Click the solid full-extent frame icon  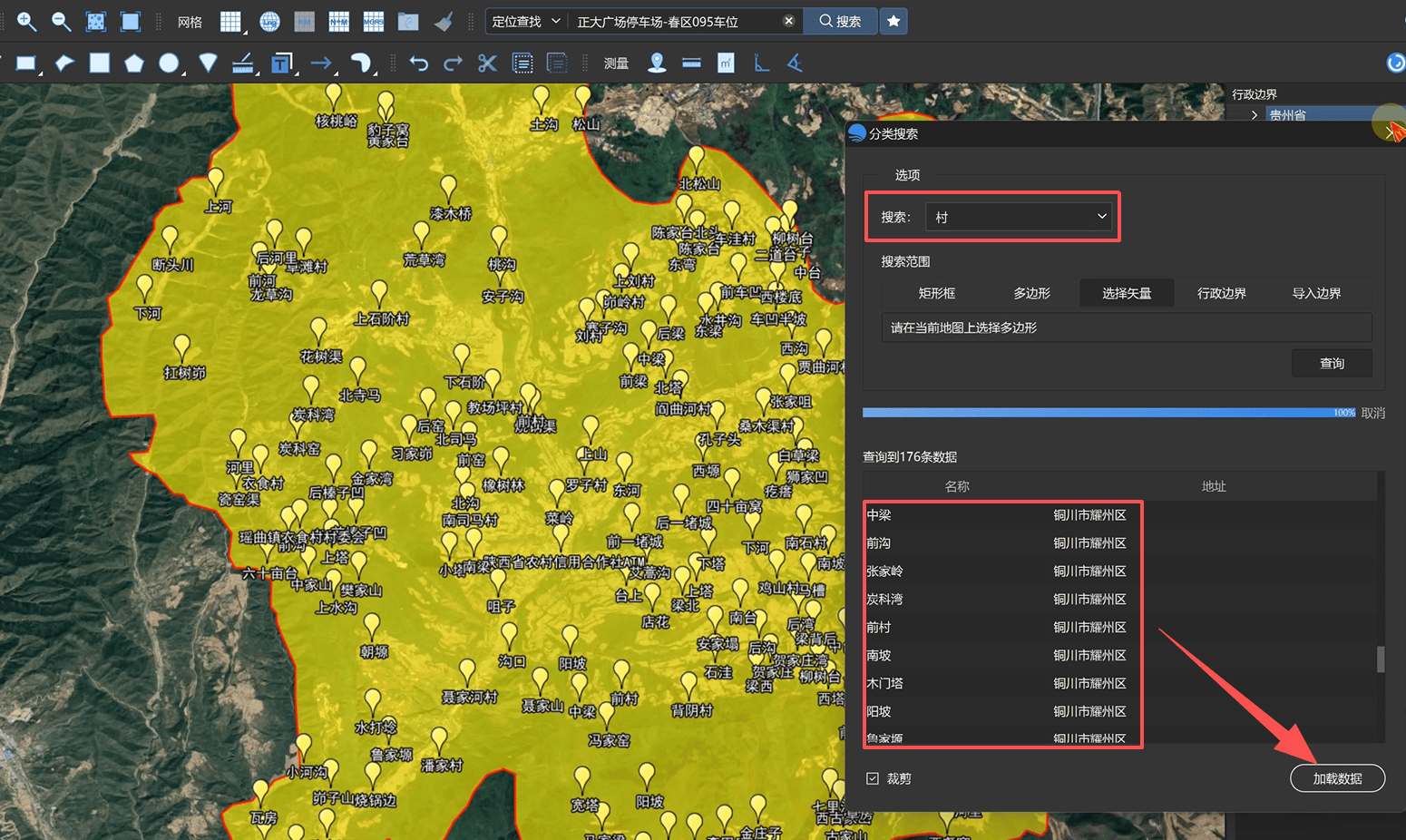pos(131,21)
